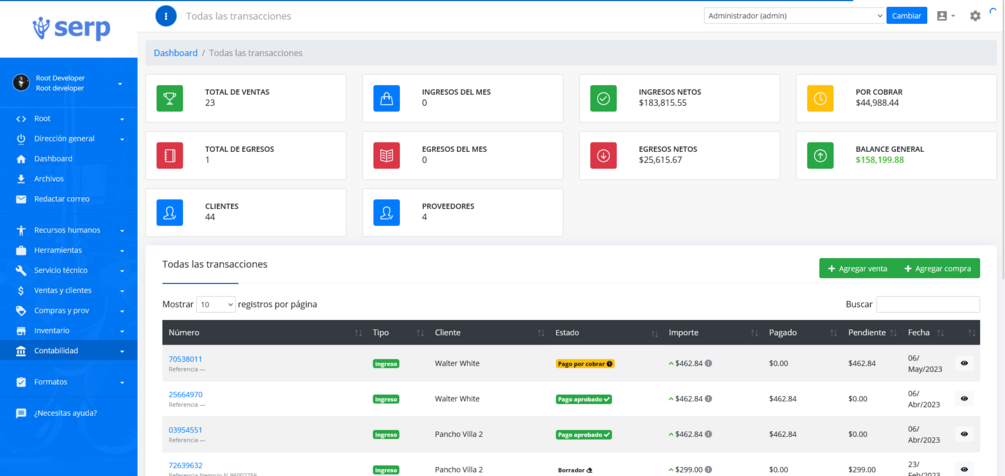Expand the Herramientas menu
This screenshot has width=1005, height=476.
[122, 250]
